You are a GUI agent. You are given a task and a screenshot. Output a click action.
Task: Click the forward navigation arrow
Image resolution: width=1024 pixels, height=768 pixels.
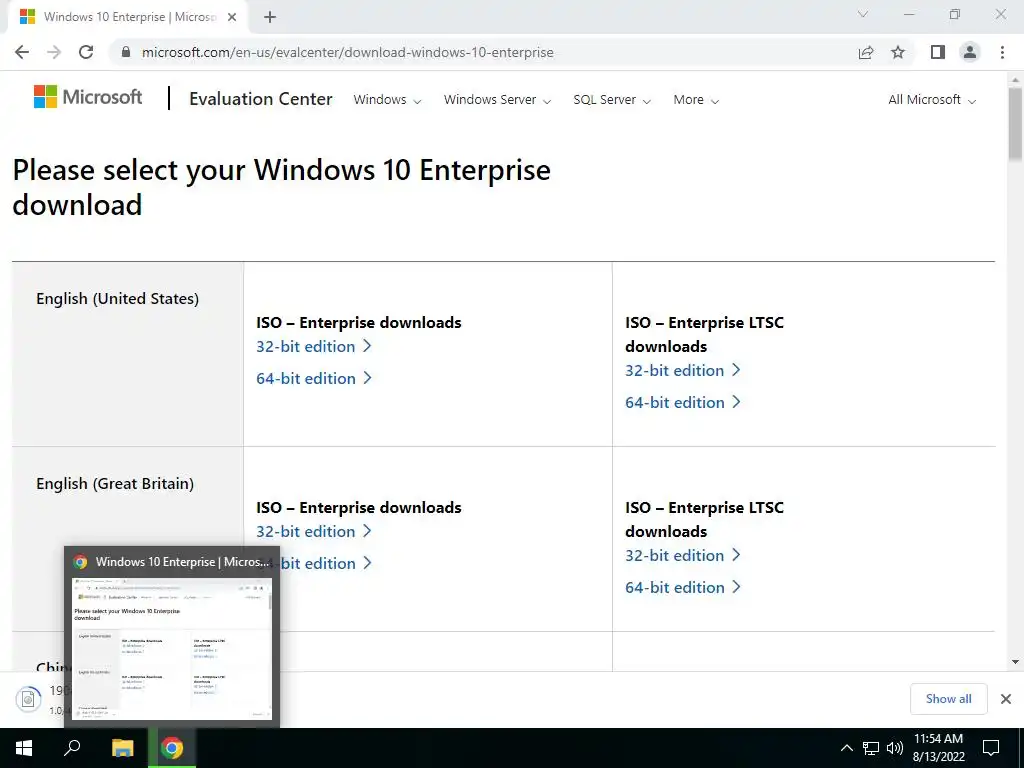pos(54,52)
